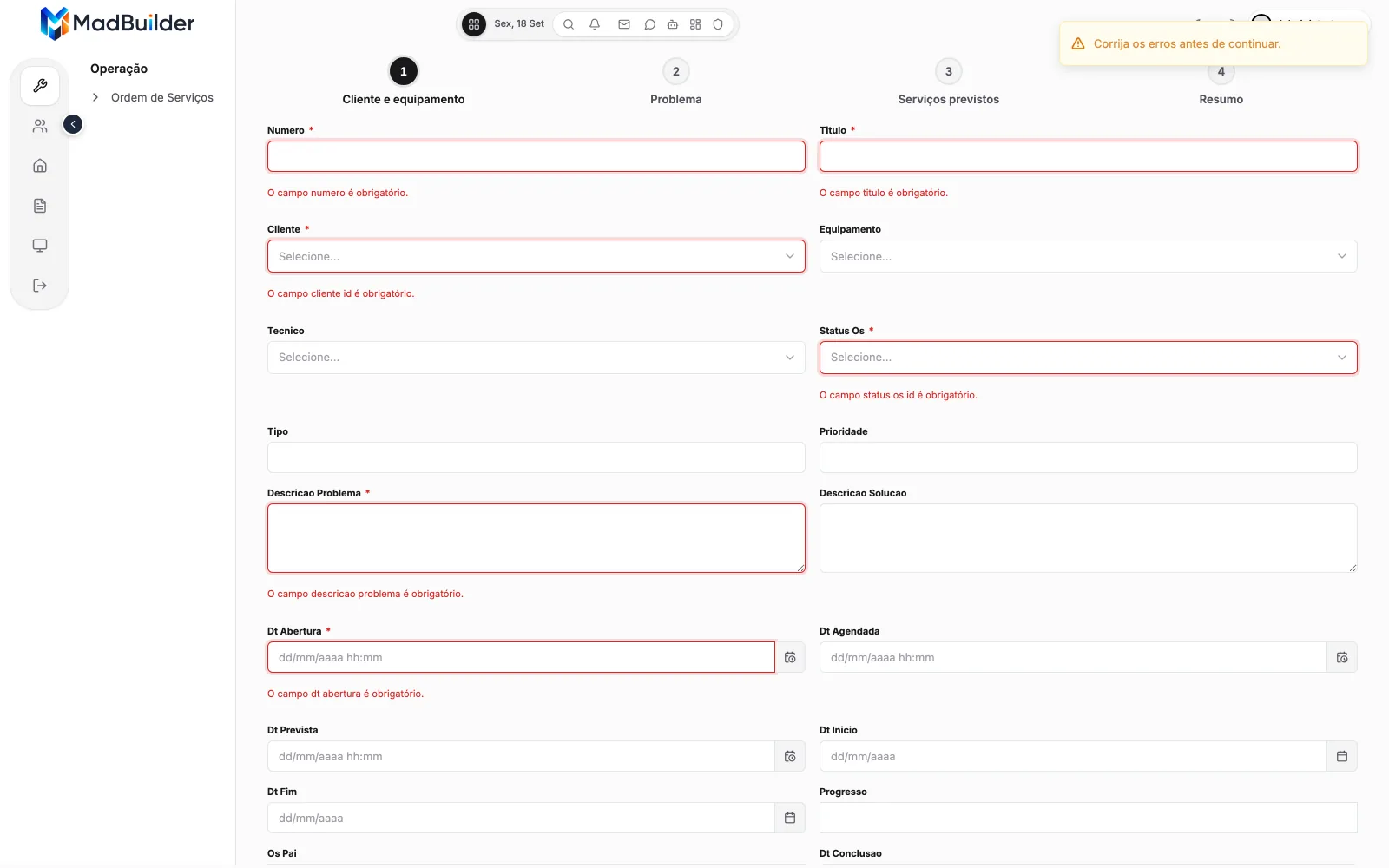Open the Equipamento dropdown
Image resolution: width=1389 pixels, height=868 pixels.
(x=1089, y=256)
